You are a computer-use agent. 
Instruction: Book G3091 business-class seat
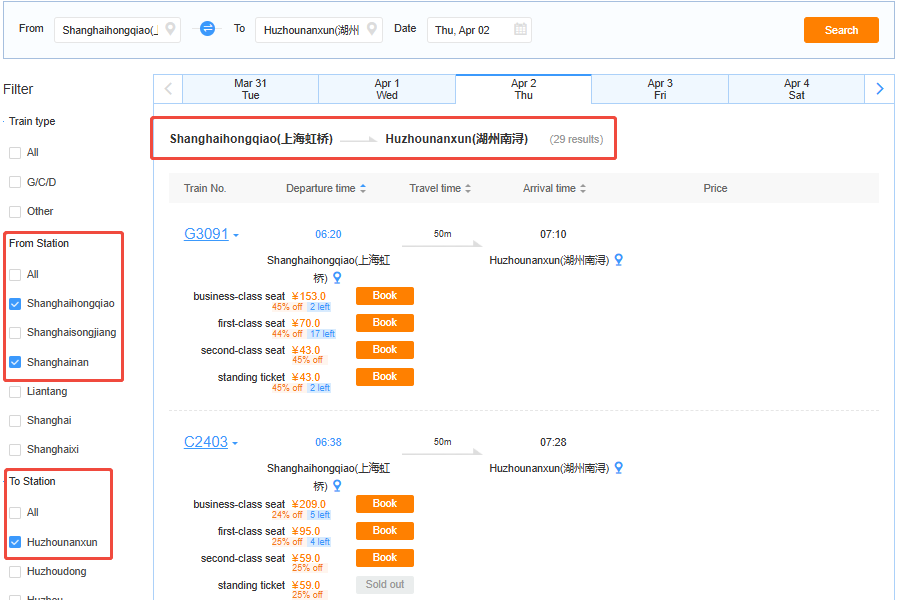click(384, 296)
